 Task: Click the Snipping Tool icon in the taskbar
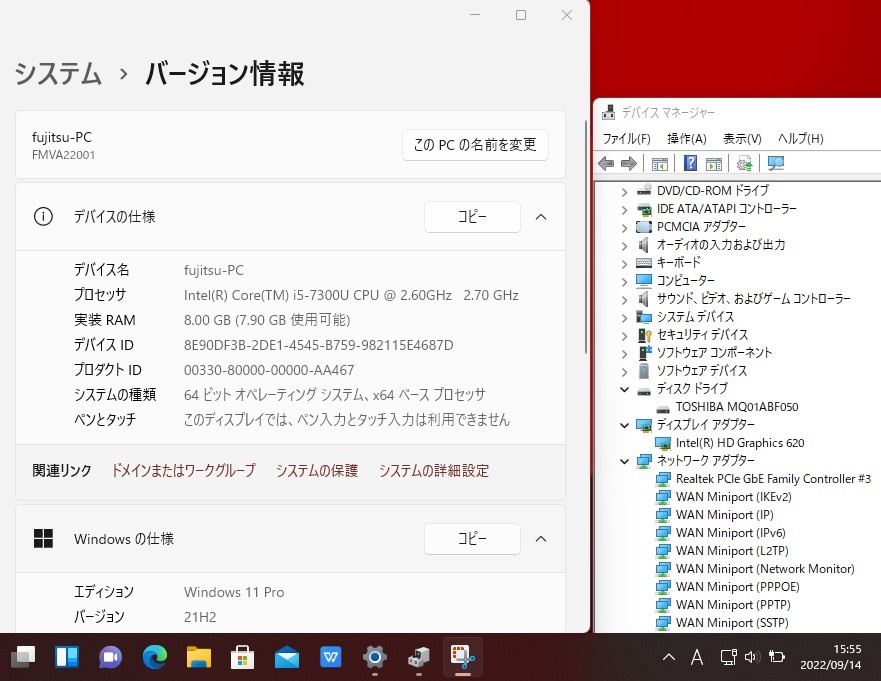click(x=462, y=656)
